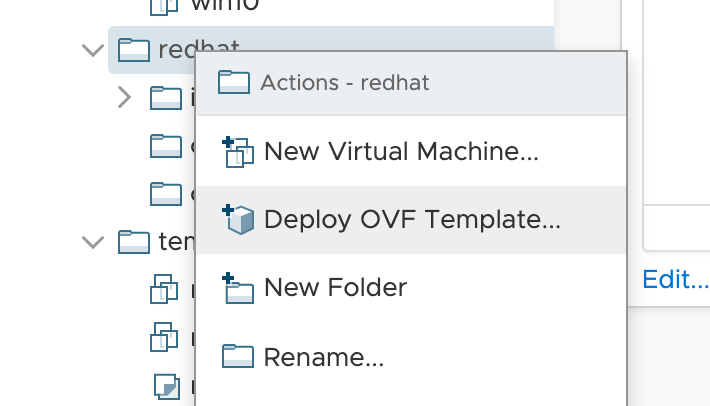Click second VM template icon under tem folder
The width and height of the screenshot is (710, 406).
pyautogui.click(x=165, y=337)
